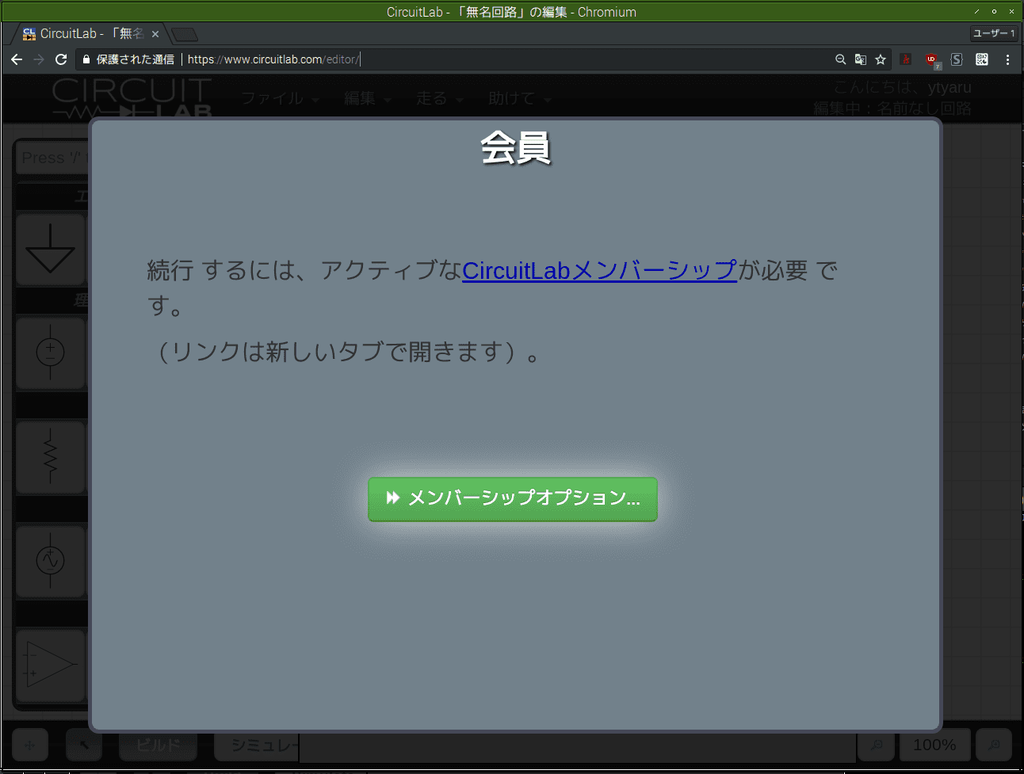Click the 会員 dialog heading

tap(515, 148)
